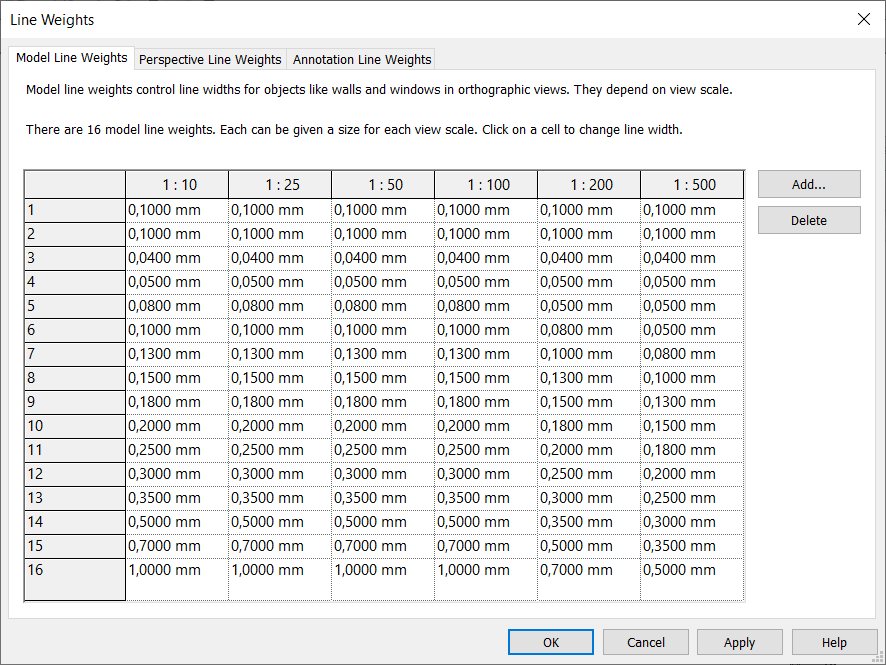
Task: Edit line weight 13 at scale 1 : 25
Action: pyautogui.click(x=279, y=498)
